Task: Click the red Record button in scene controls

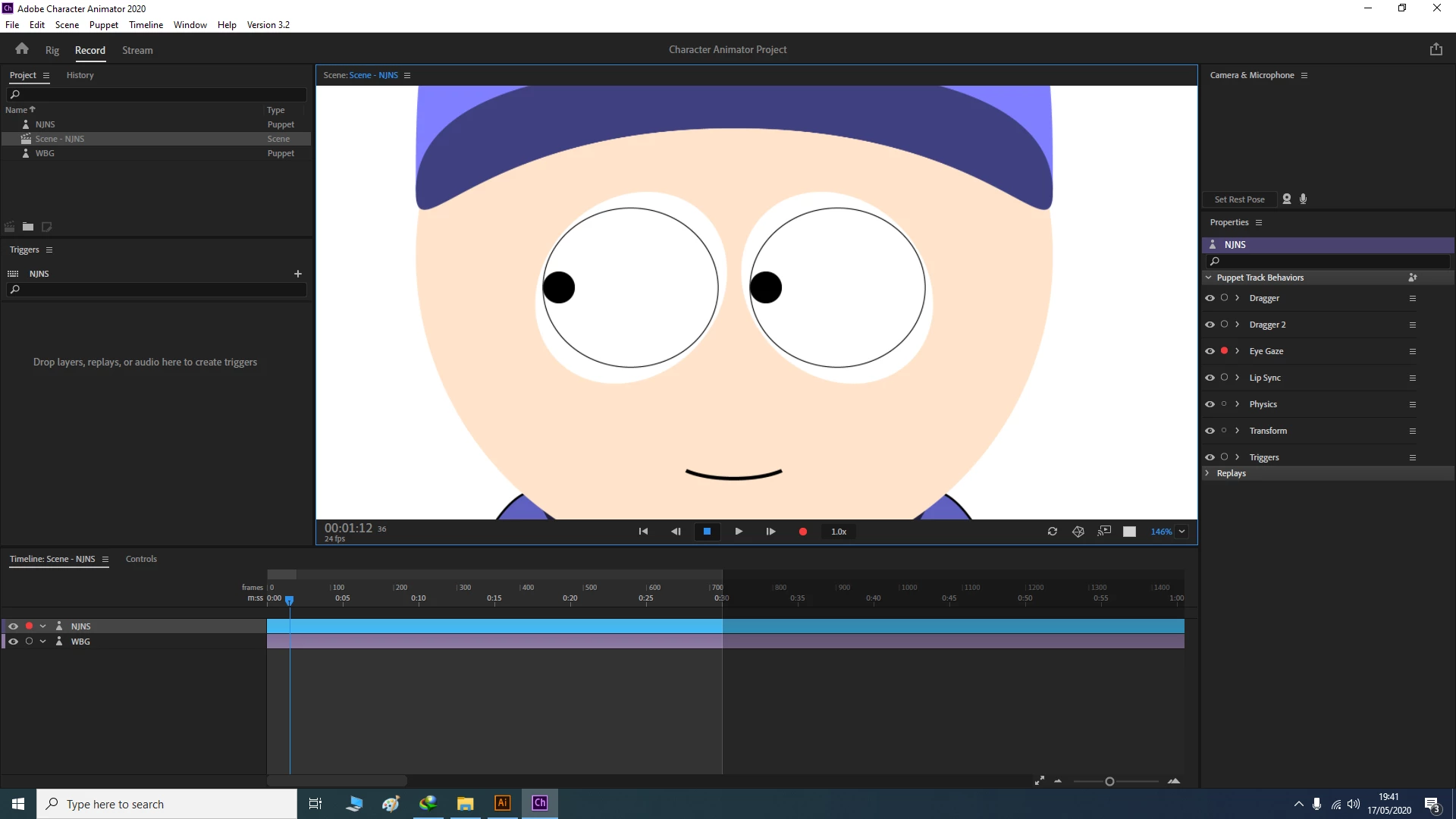Action: pyautogui.click(x=802, y=532)
